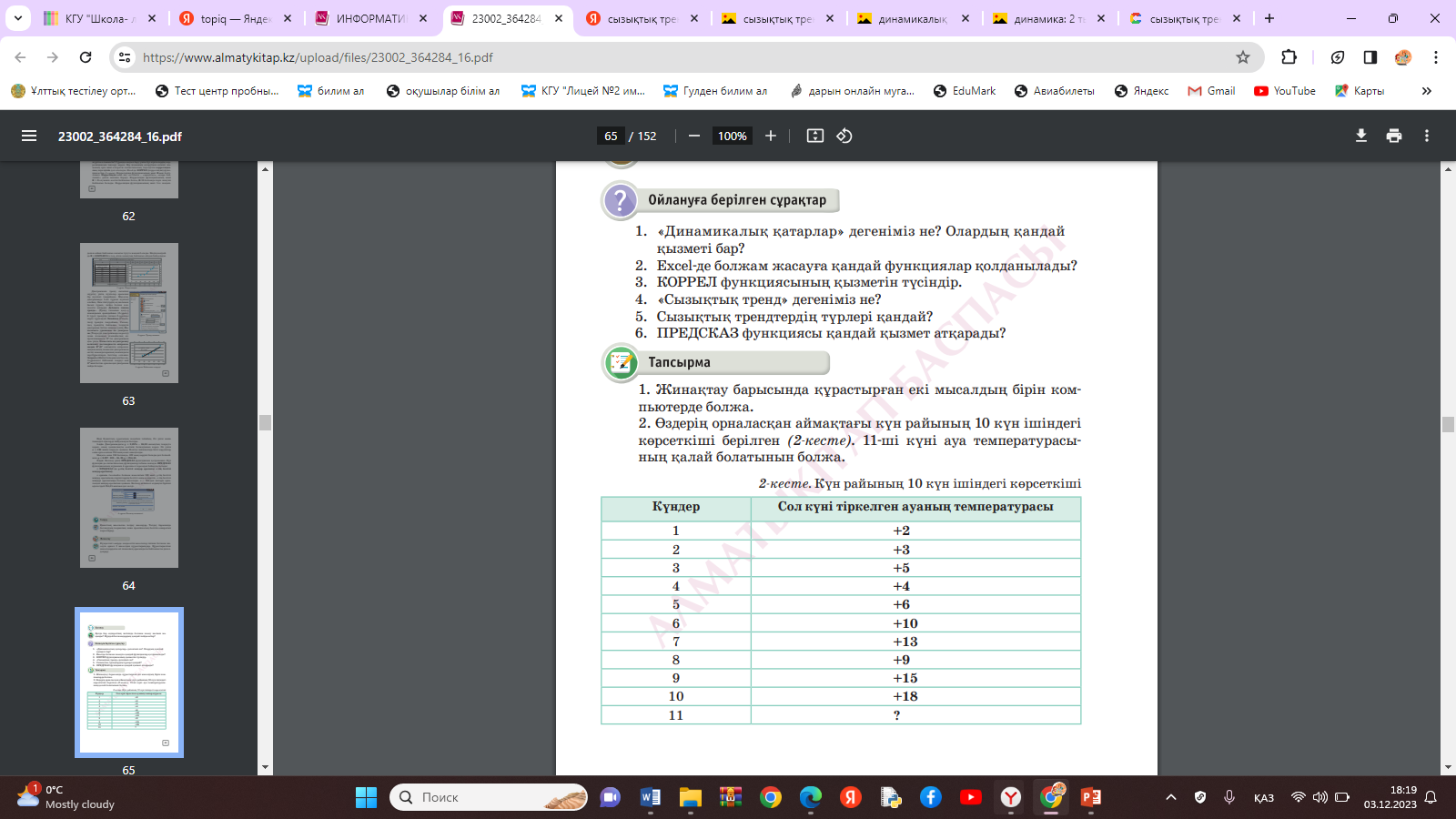1456x819 pixels.
Task: Select page 64 thumbnail
Action: coord(129,498)
